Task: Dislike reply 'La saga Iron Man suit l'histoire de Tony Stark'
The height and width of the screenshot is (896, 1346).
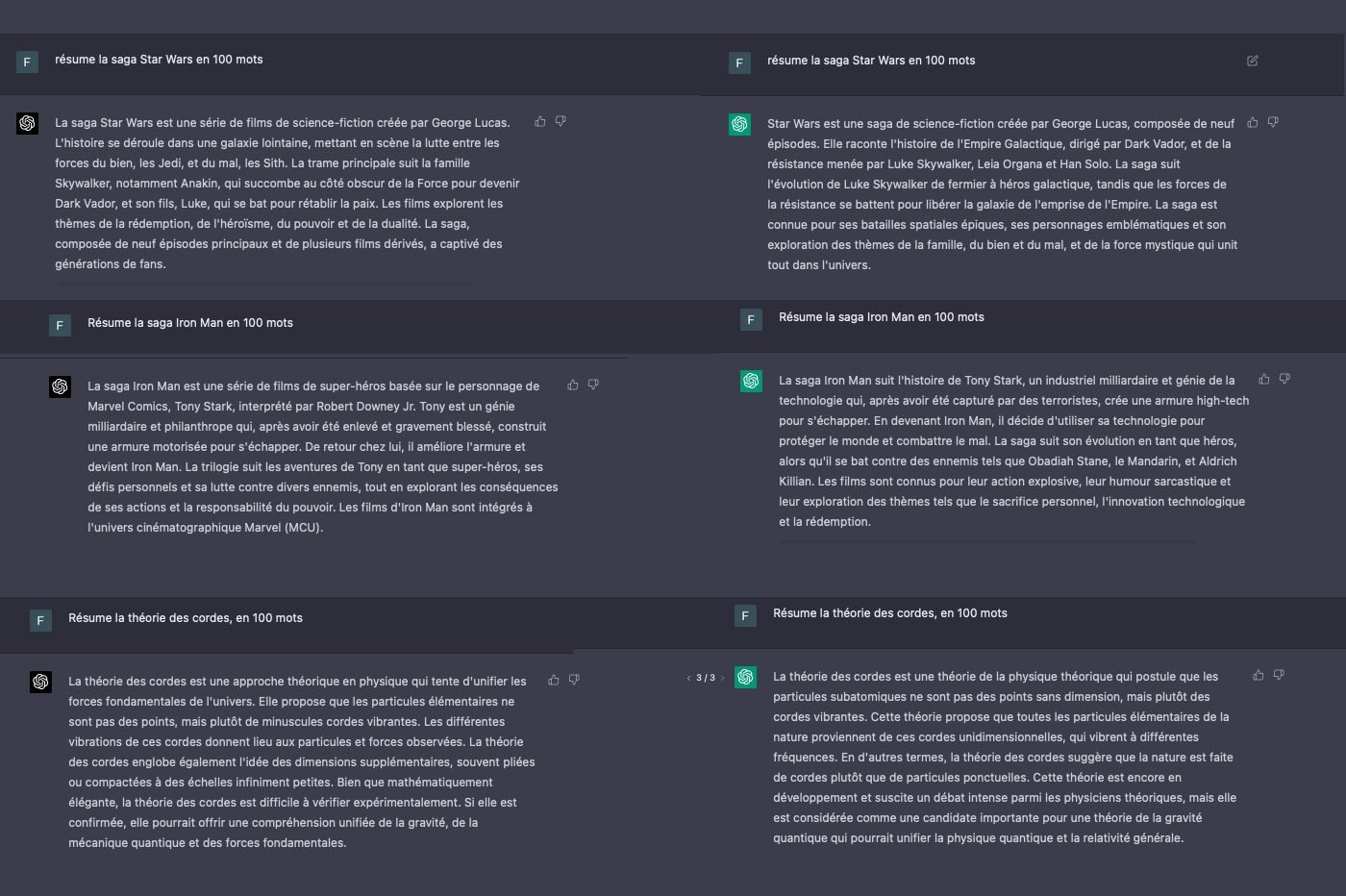Action: [x=1284, y=379]
